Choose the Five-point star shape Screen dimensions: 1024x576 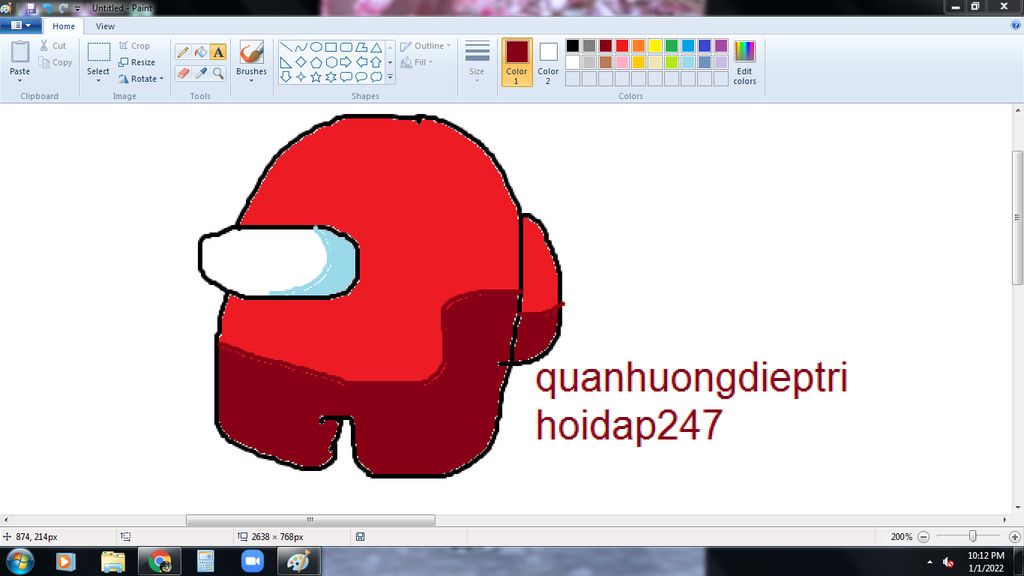pyautogui.click(x=315, y=77)
